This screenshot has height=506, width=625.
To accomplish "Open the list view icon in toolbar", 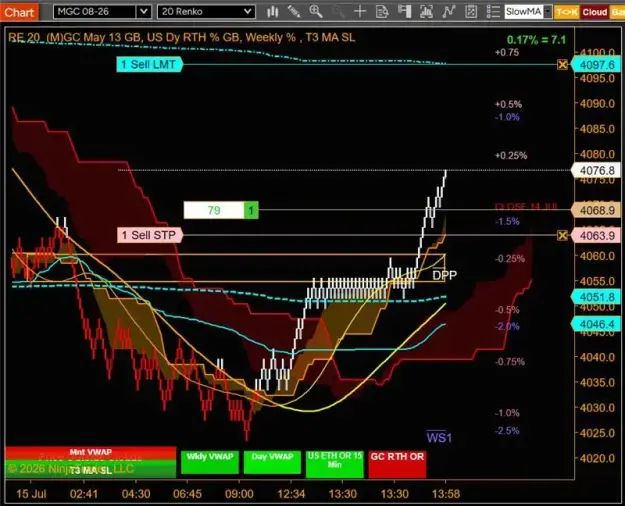I will pos(493,12).
